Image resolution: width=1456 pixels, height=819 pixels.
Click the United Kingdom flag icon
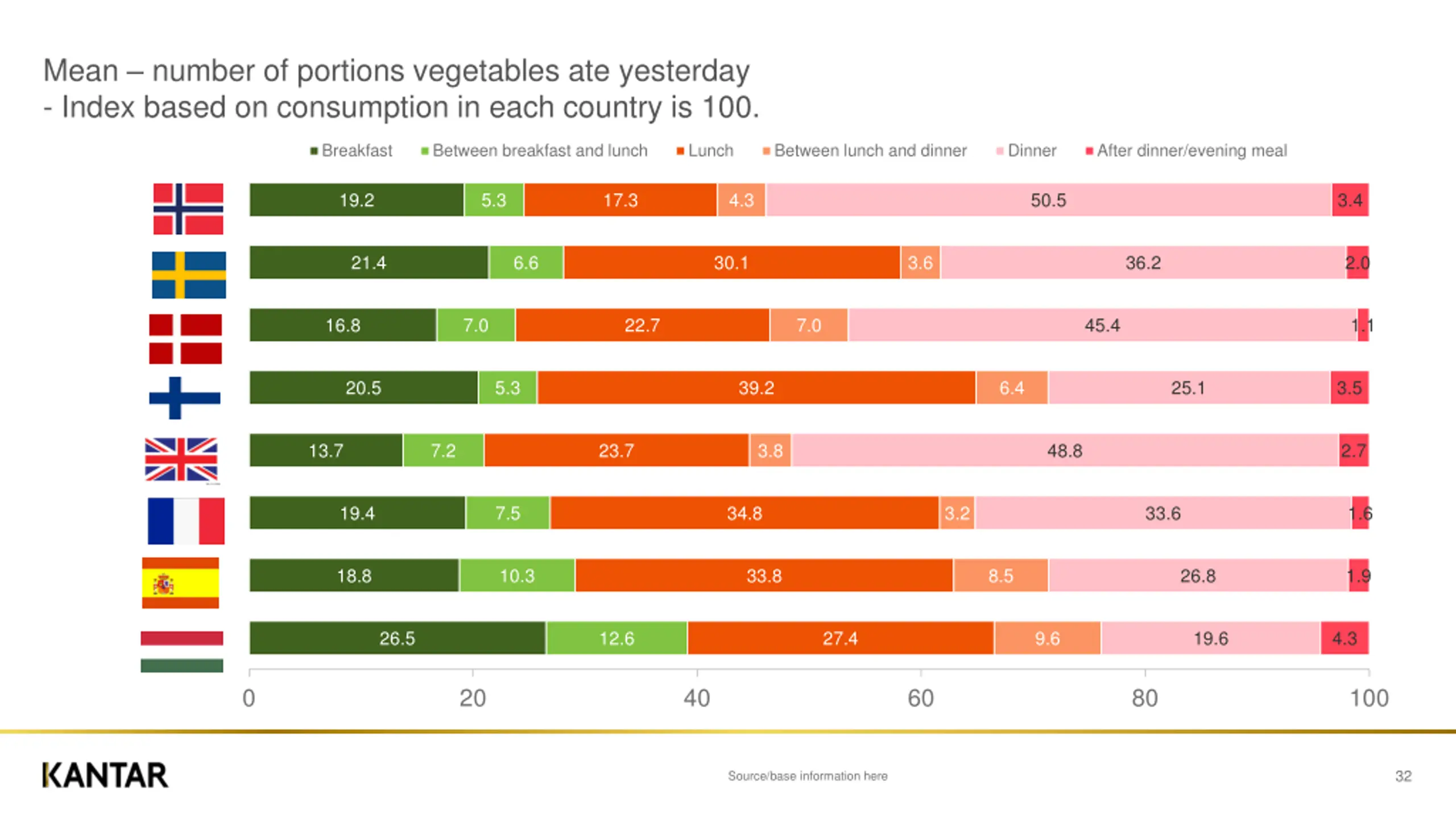click(x=181, y=460)
